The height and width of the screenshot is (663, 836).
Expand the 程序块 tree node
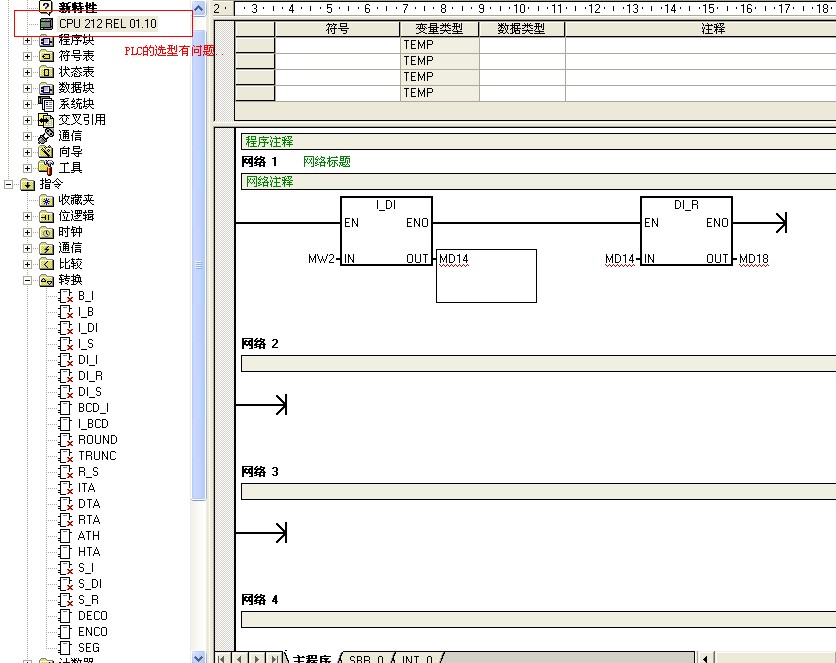pos(27,40)
